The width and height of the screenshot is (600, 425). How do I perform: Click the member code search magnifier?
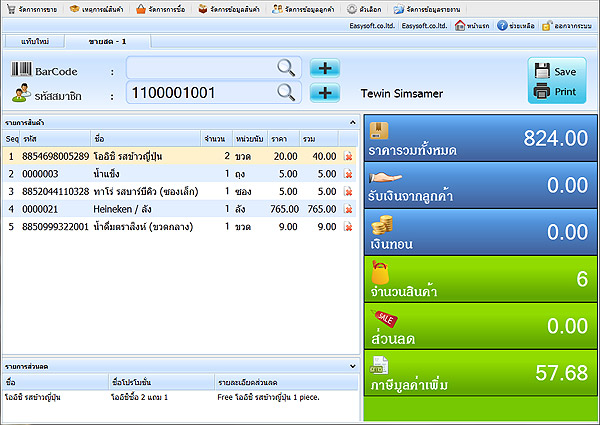[x=287, y=93]
